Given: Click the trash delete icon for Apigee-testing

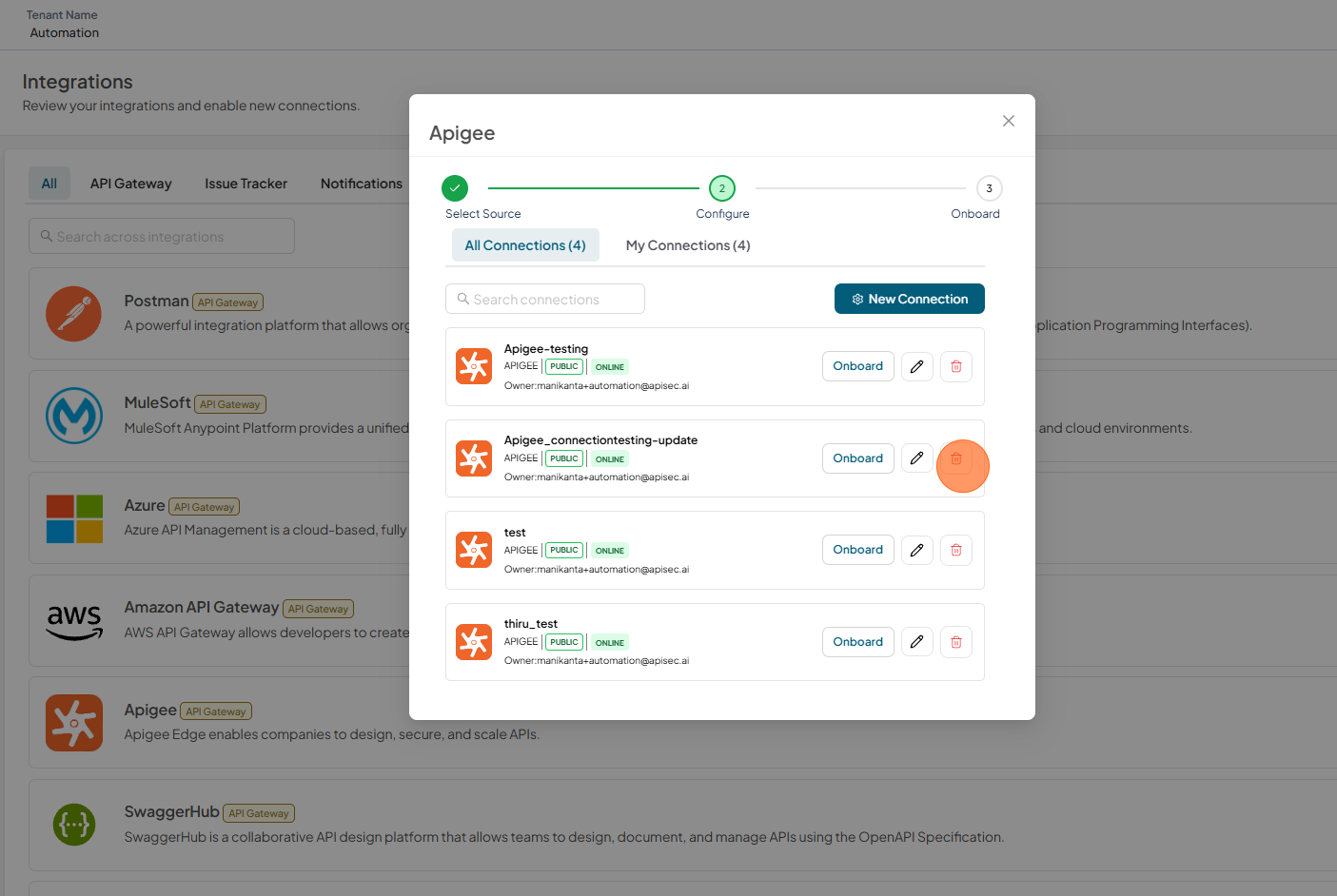Looking at the screenshot, I should (x=956, y=366).
